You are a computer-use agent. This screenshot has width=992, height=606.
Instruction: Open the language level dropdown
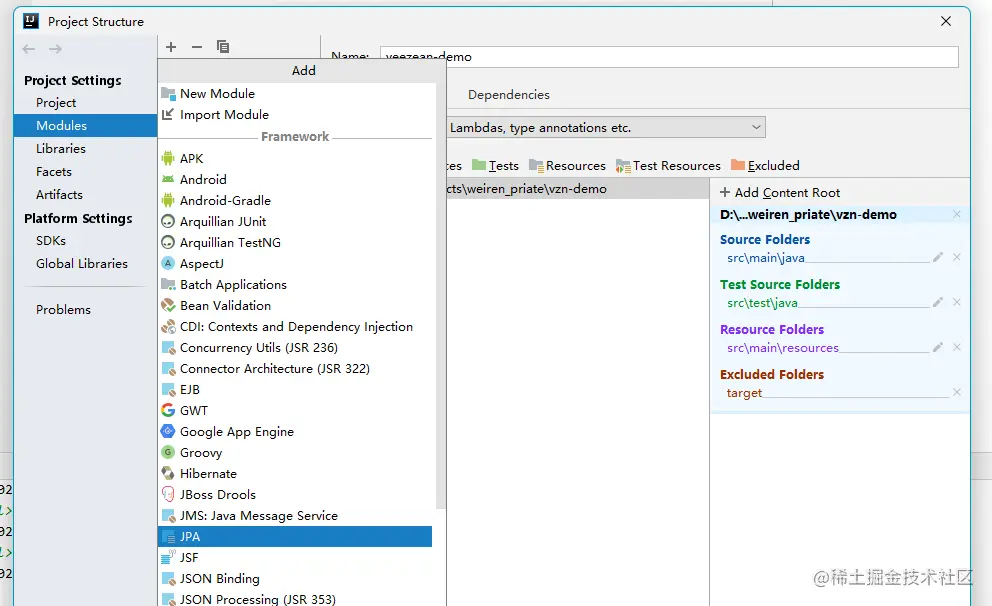coord(606,127)
